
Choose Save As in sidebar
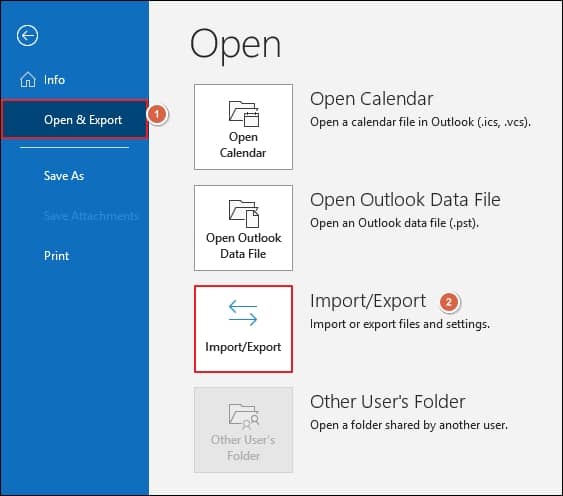click(x=64, y=176)
